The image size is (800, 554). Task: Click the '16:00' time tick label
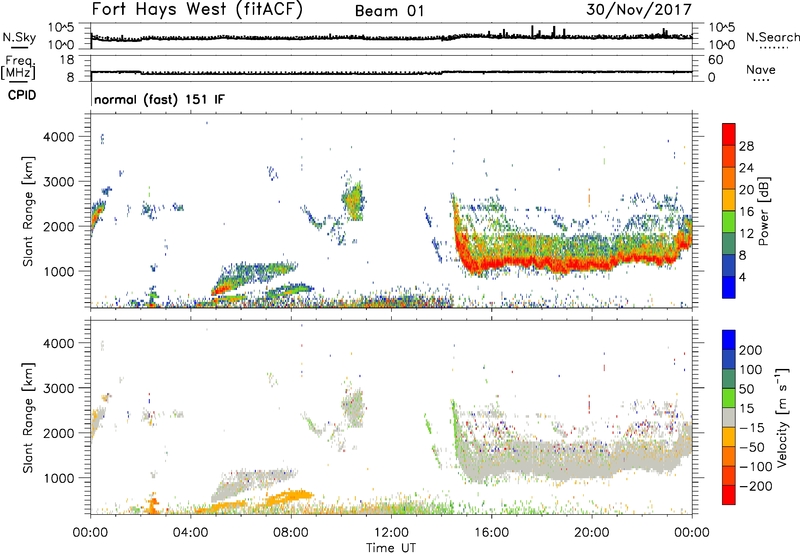pyautogui.click(x=491, y=533)
